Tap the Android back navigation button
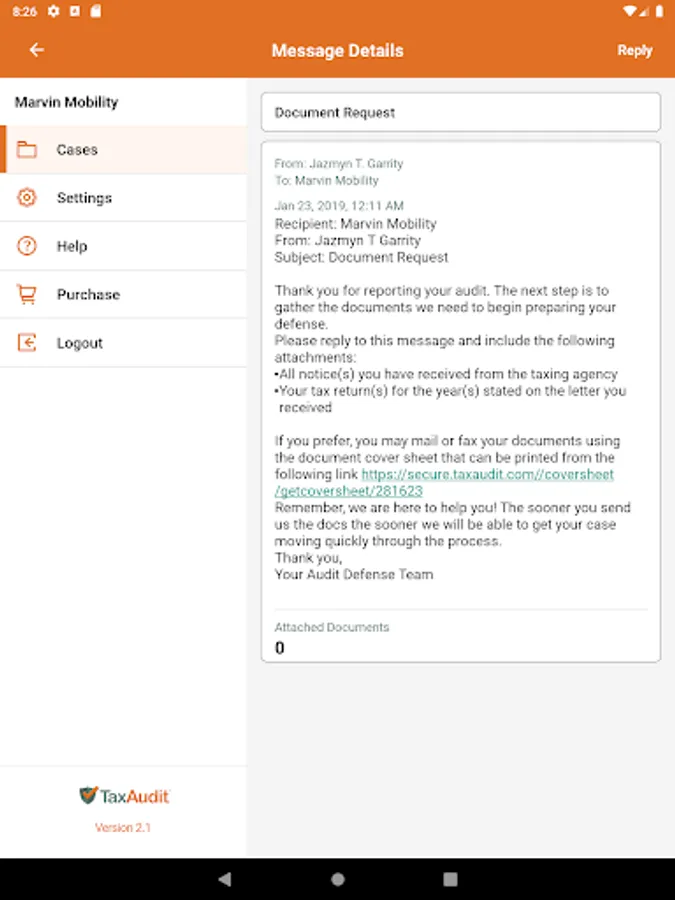Viewport: 675px width, 900px height. pyautogui.click(x=225, y=879)
